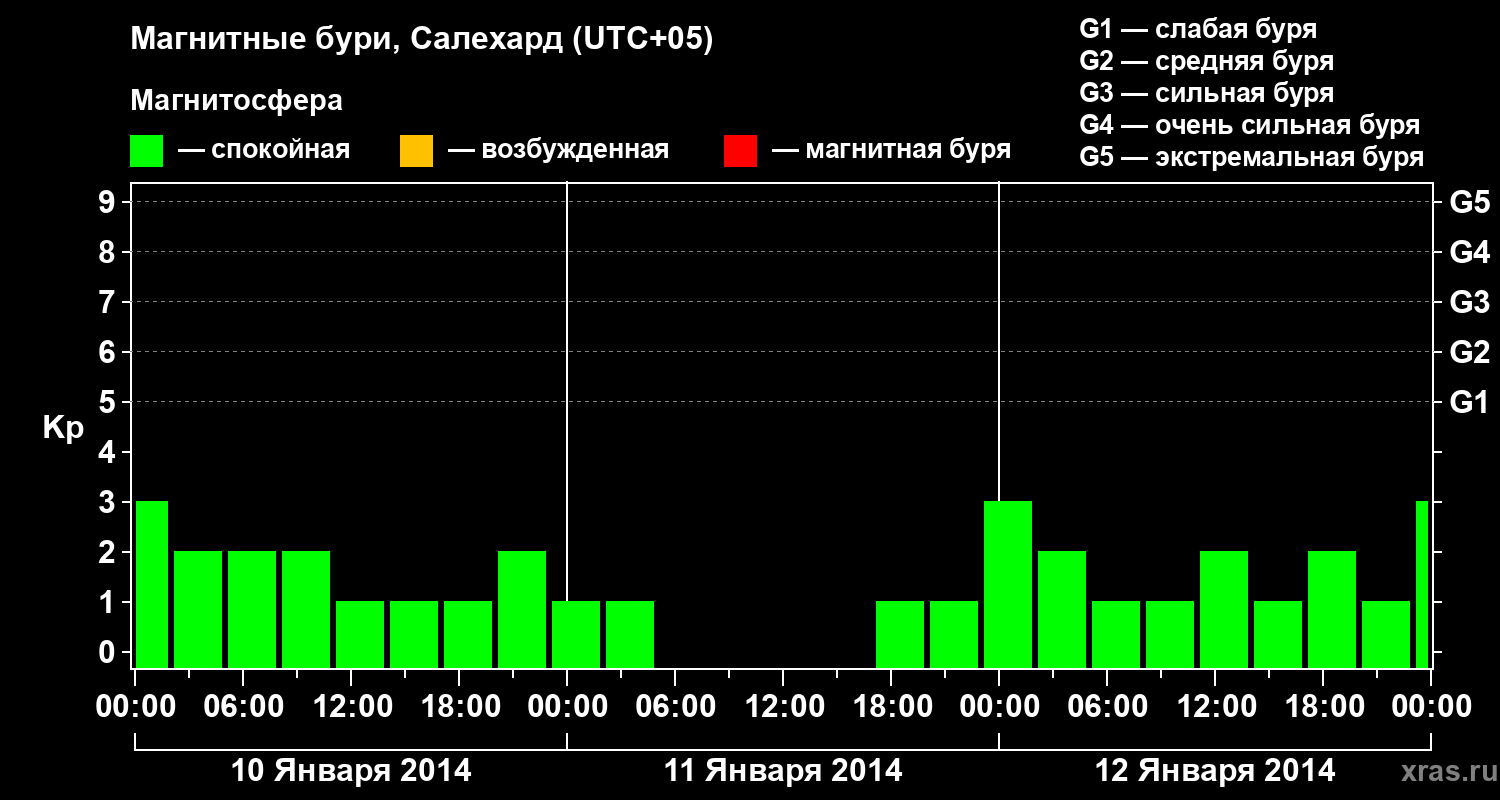Image resolution: width=1500 pixels, height=800 pixels.
Task: Click the '9' value on Kp axis
Action: [109, 202]
